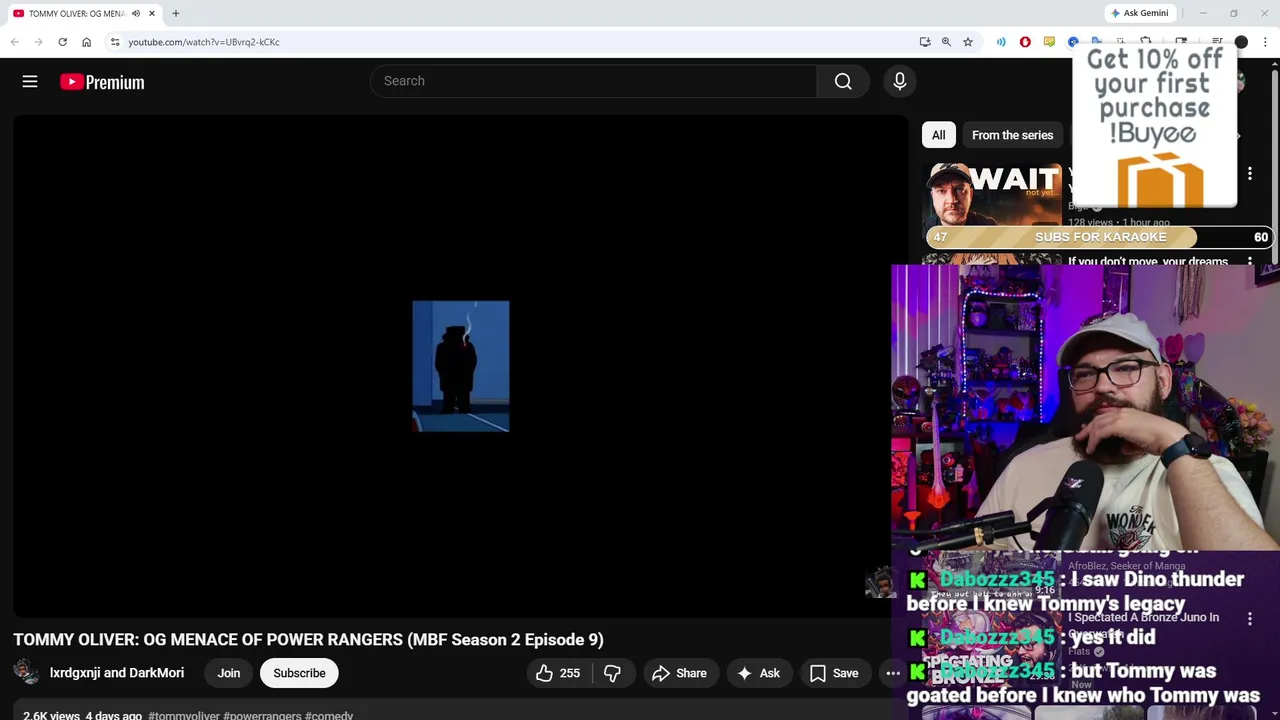Click the video title text
Viewport: 1280px width, 720px height.
pyautogui.click(x=308, y=640)
